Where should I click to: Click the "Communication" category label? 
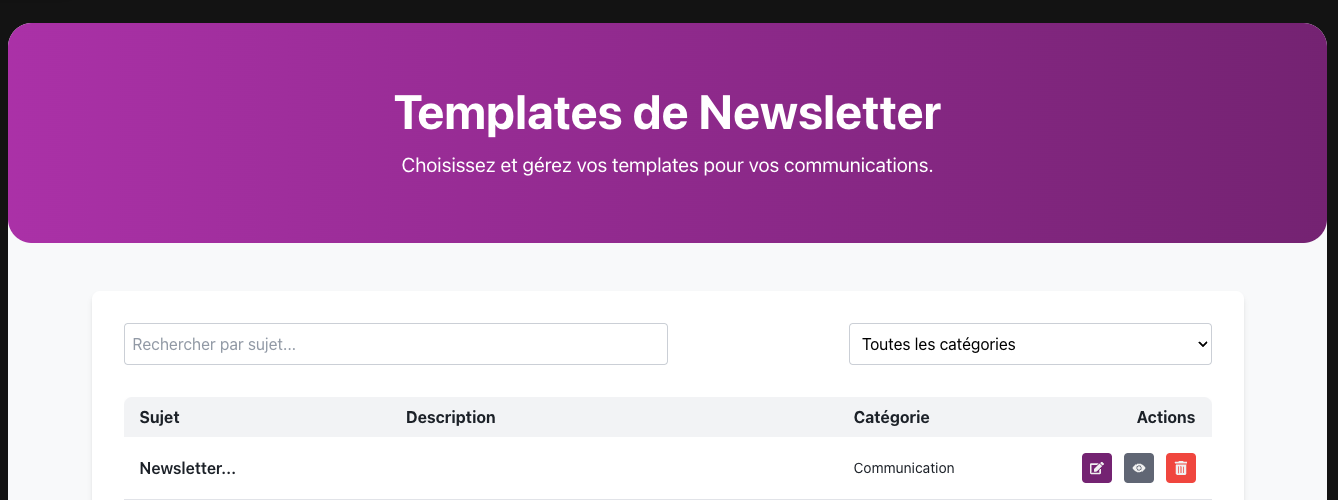(x=904, y=468)
